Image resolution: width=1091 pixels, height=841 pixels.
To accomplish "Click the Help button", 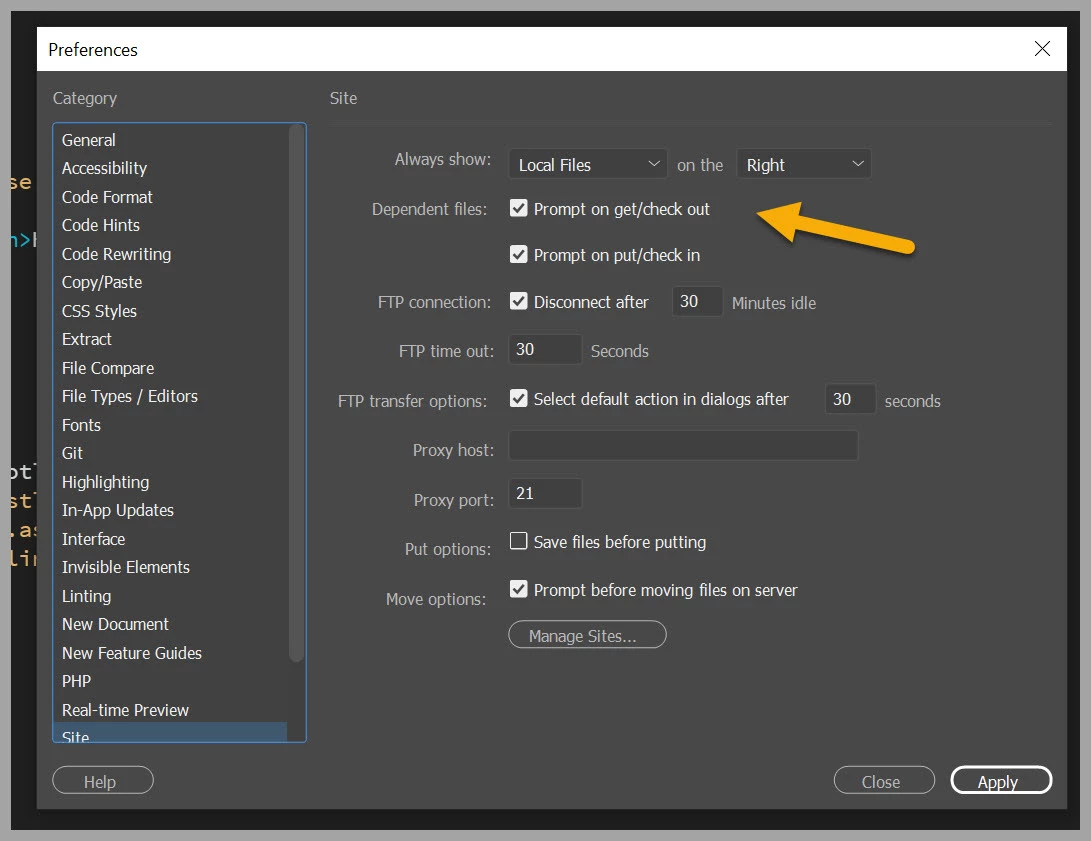I will 103,780.
